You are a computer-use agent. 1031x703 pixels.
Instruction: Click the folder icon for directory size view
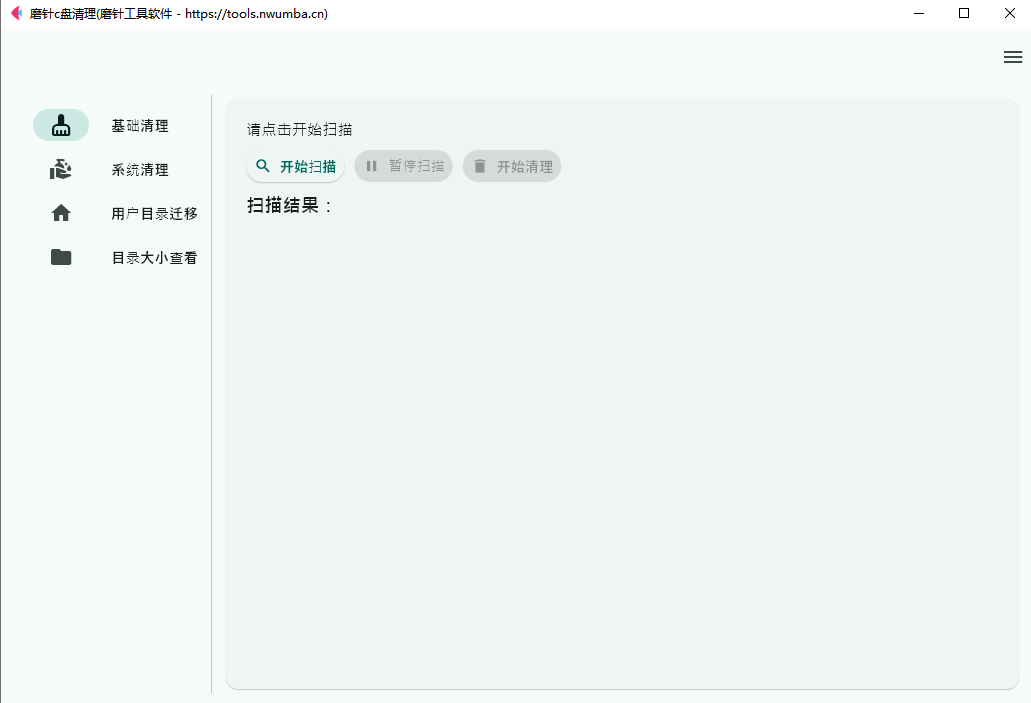coord(61,257)
